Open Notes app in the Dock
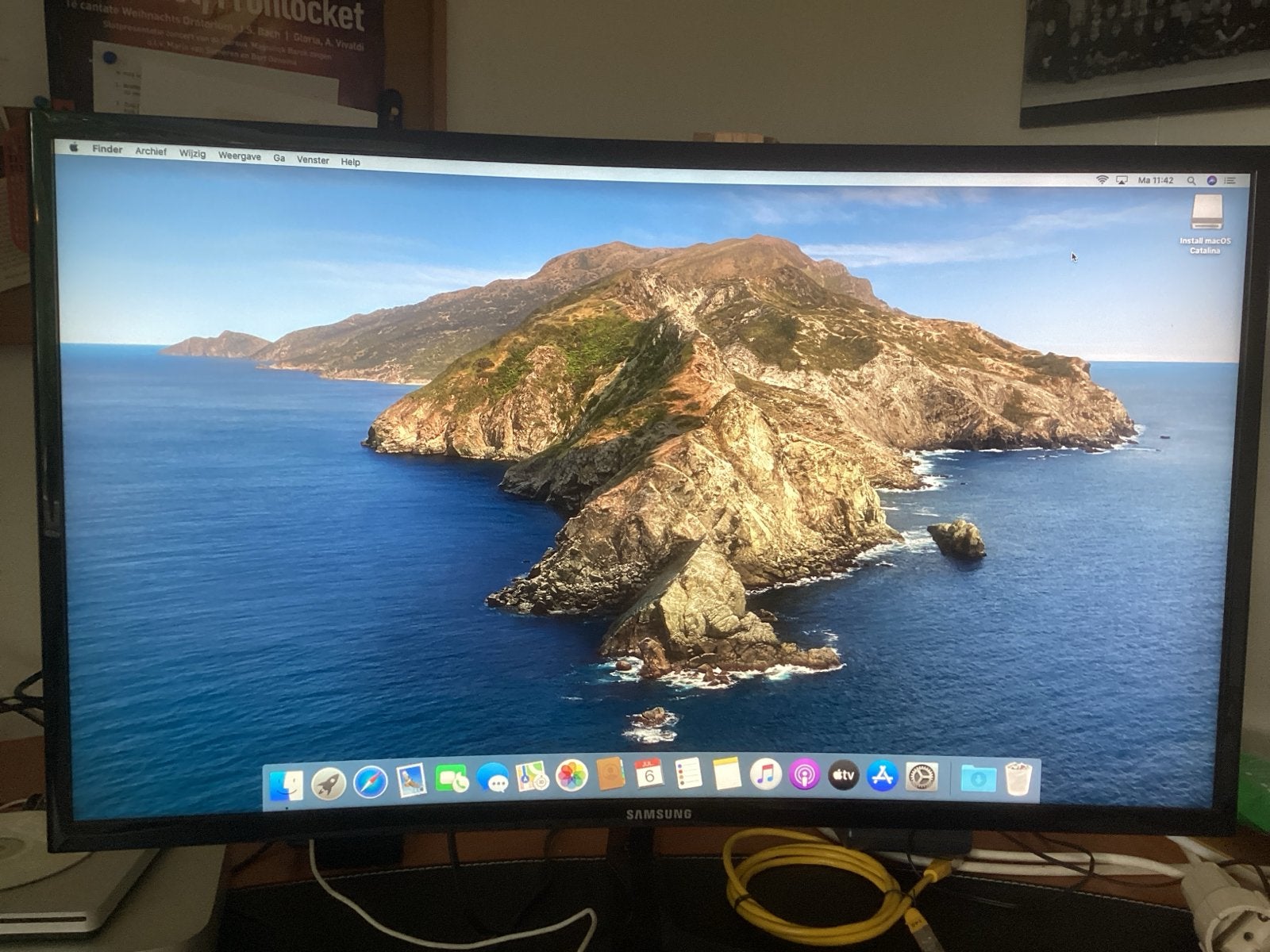This screenshot has width=1270, height=952. pyautogui.click(x=727, y=773)
